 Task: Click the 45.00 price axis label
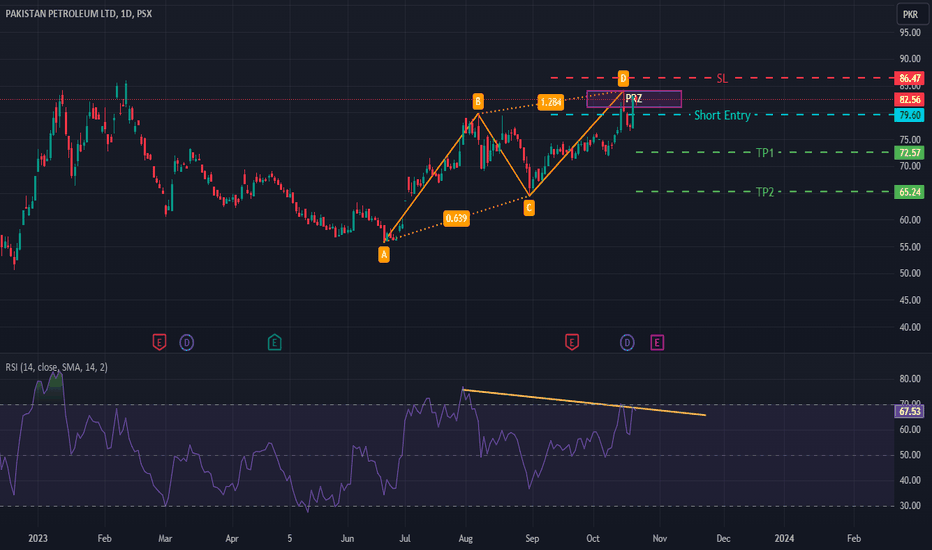click(910, 300)
